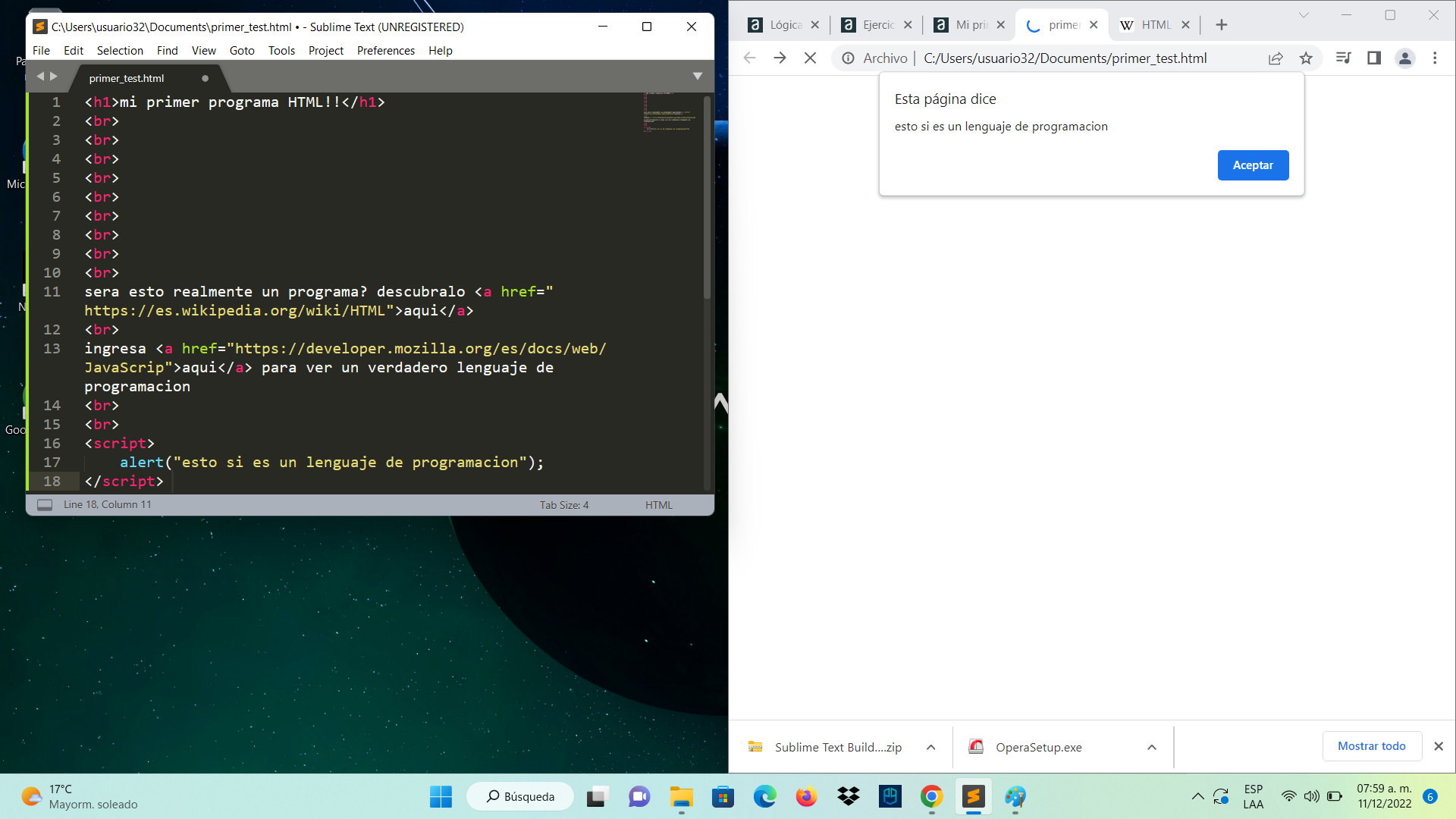Image resolution: width=1456 pixels, height=819 pixels.
Task: Open a new Chrome tab
Action: (x=1221, y=25)
